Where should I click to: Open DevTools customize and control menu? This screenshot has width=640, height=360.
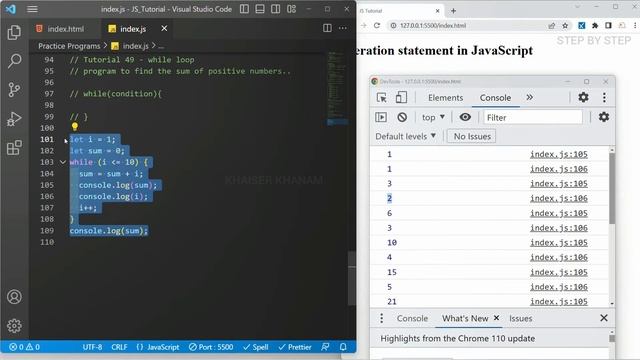(x=604, y=97)
